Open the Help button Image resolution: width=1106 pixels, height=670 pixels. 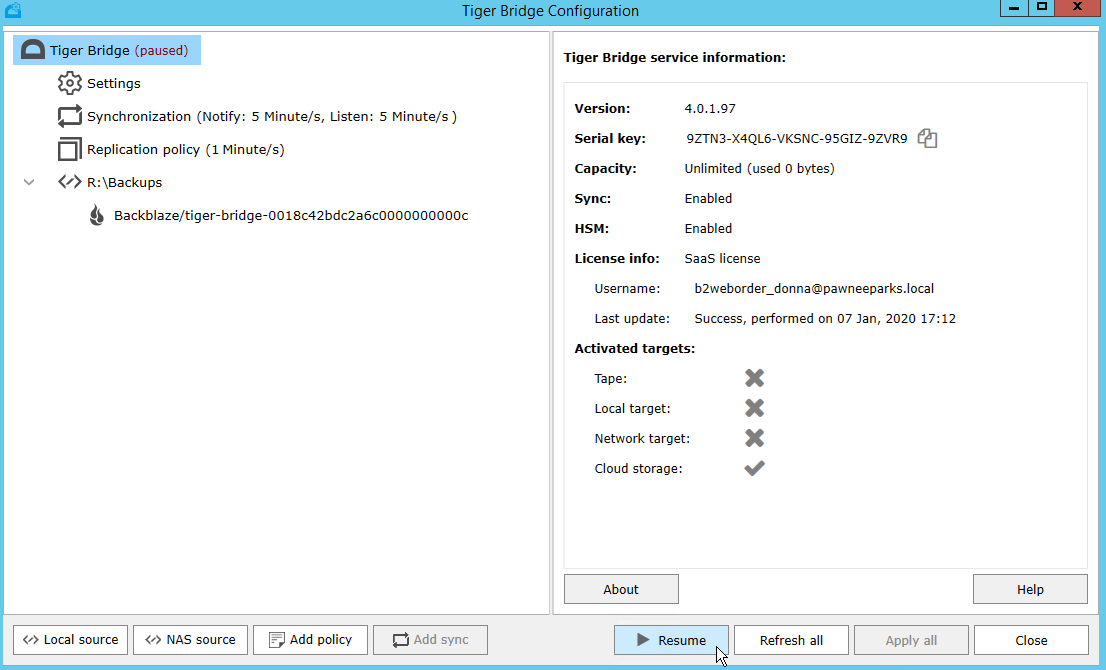coord(1030,589)
